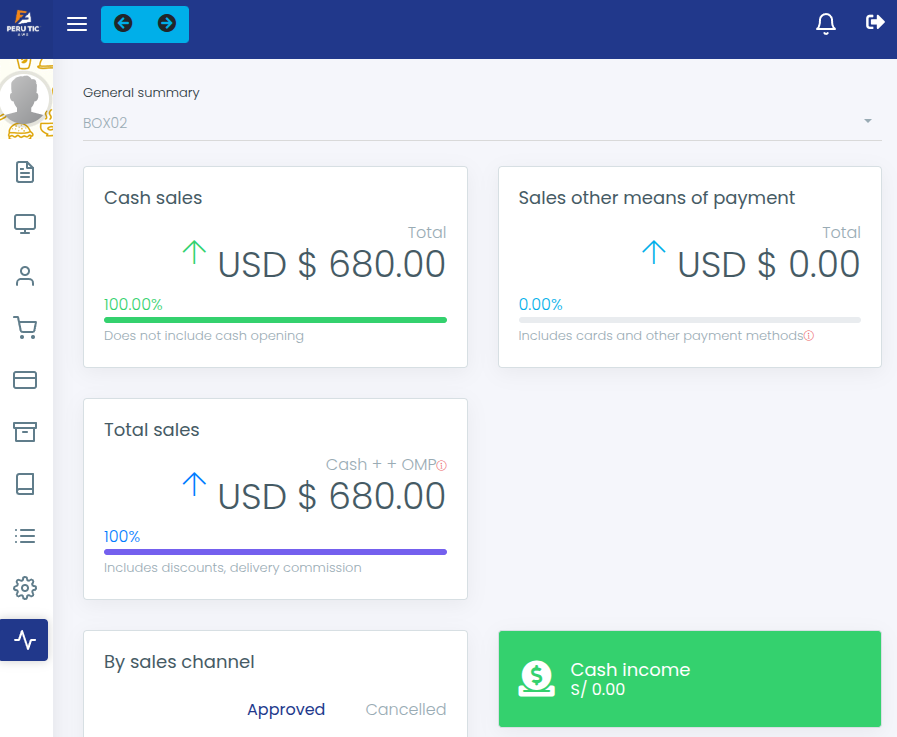Click the forward arrow navigation button
897x737 pixels.
click(x=167, y=23)
